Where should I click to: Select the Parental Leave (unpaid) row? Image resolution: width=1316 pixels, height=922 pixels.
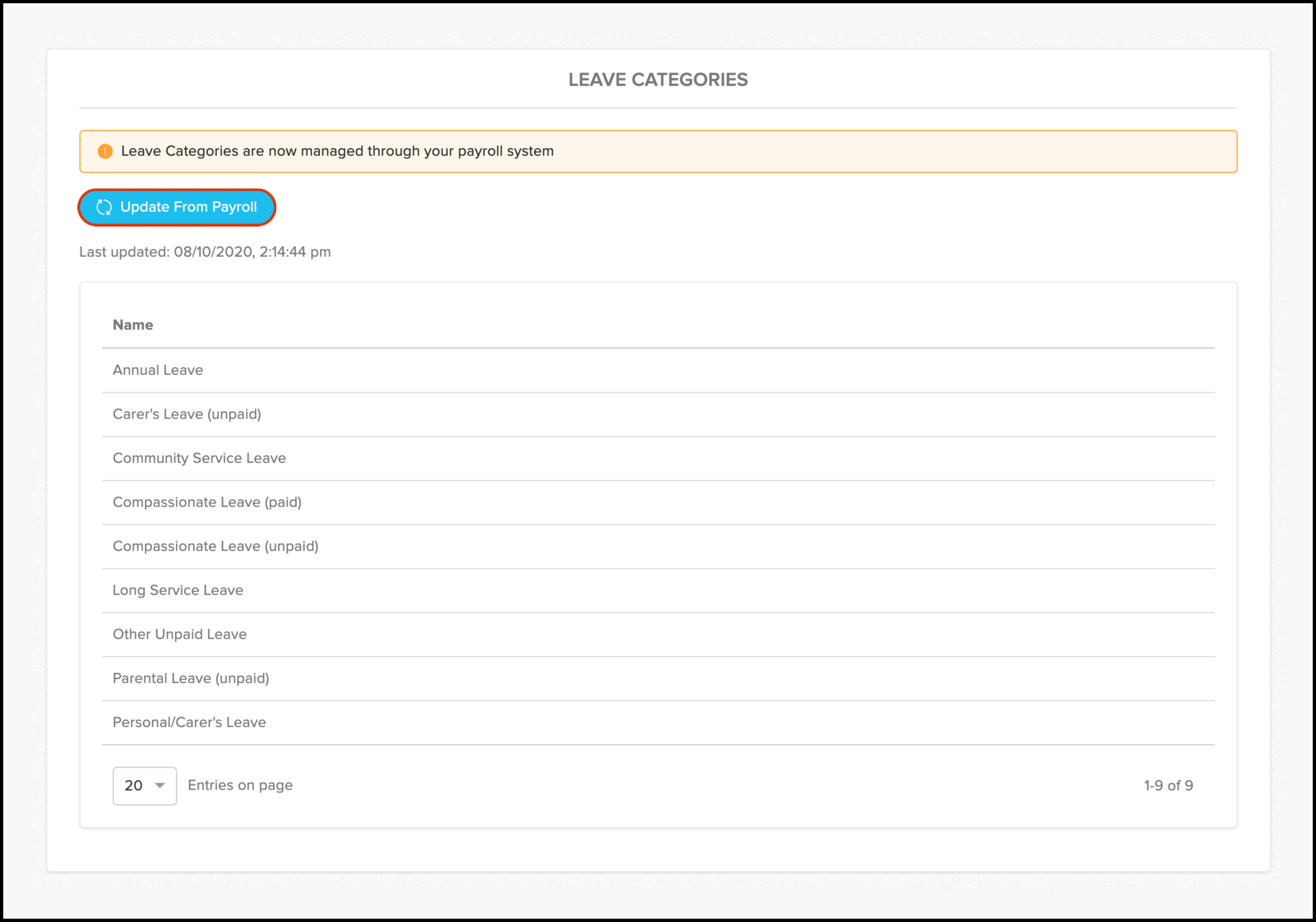[191, 678]
